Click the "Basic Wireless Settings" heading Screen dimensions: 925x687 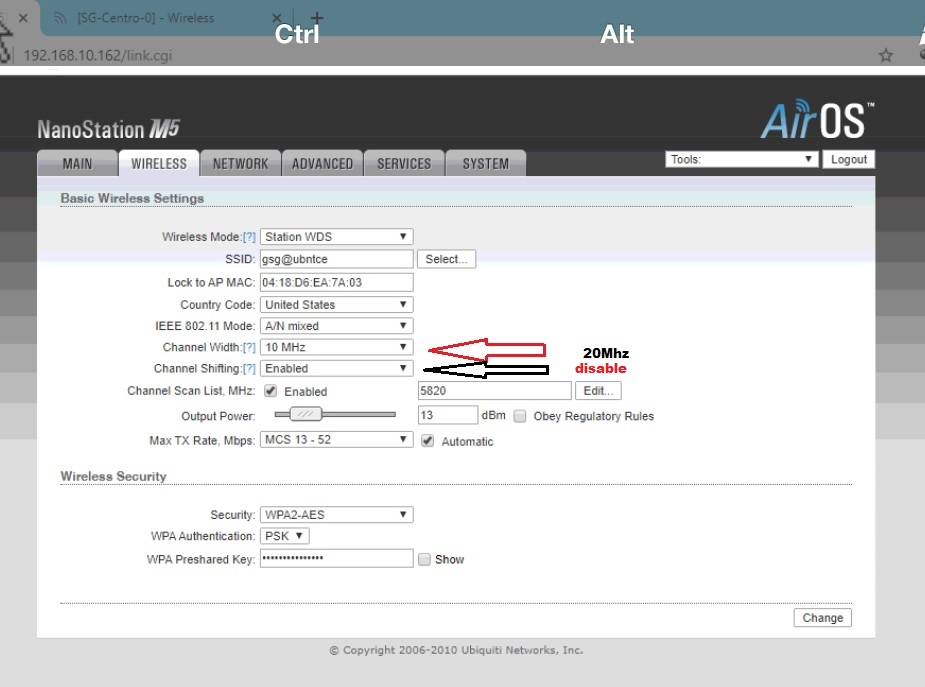(x=132, y=198)
